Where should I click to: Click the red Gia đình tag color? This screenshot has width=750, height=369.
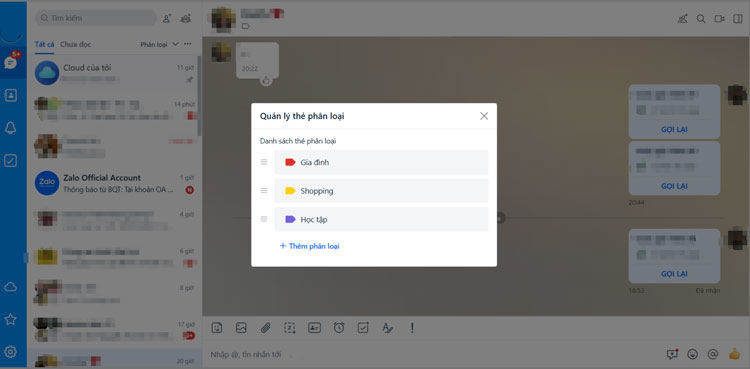point(290,162)
